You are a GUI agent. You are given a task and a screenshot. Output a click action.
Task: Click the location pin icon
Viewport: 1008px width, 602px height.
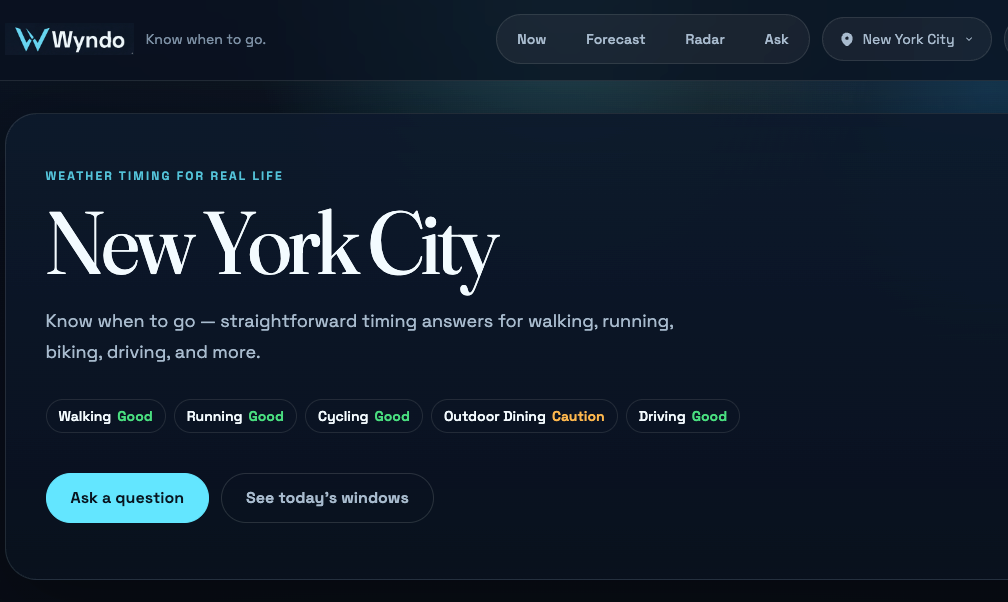point(847,40)
